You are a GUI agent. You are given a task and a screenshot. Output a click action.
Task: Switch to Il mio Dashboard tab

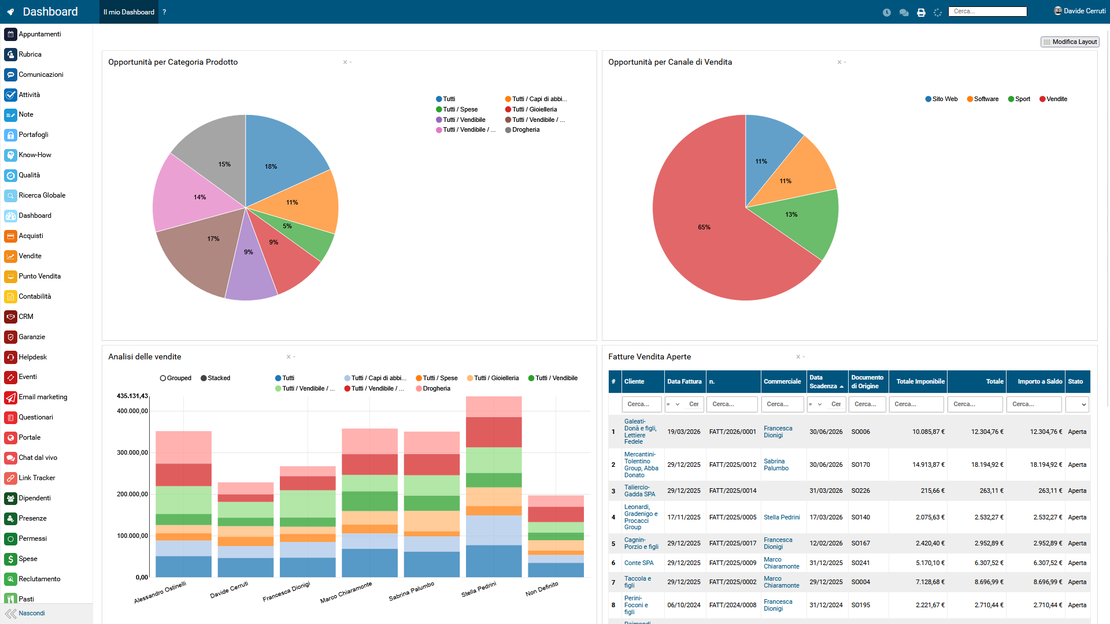click(x=129, y=12)
